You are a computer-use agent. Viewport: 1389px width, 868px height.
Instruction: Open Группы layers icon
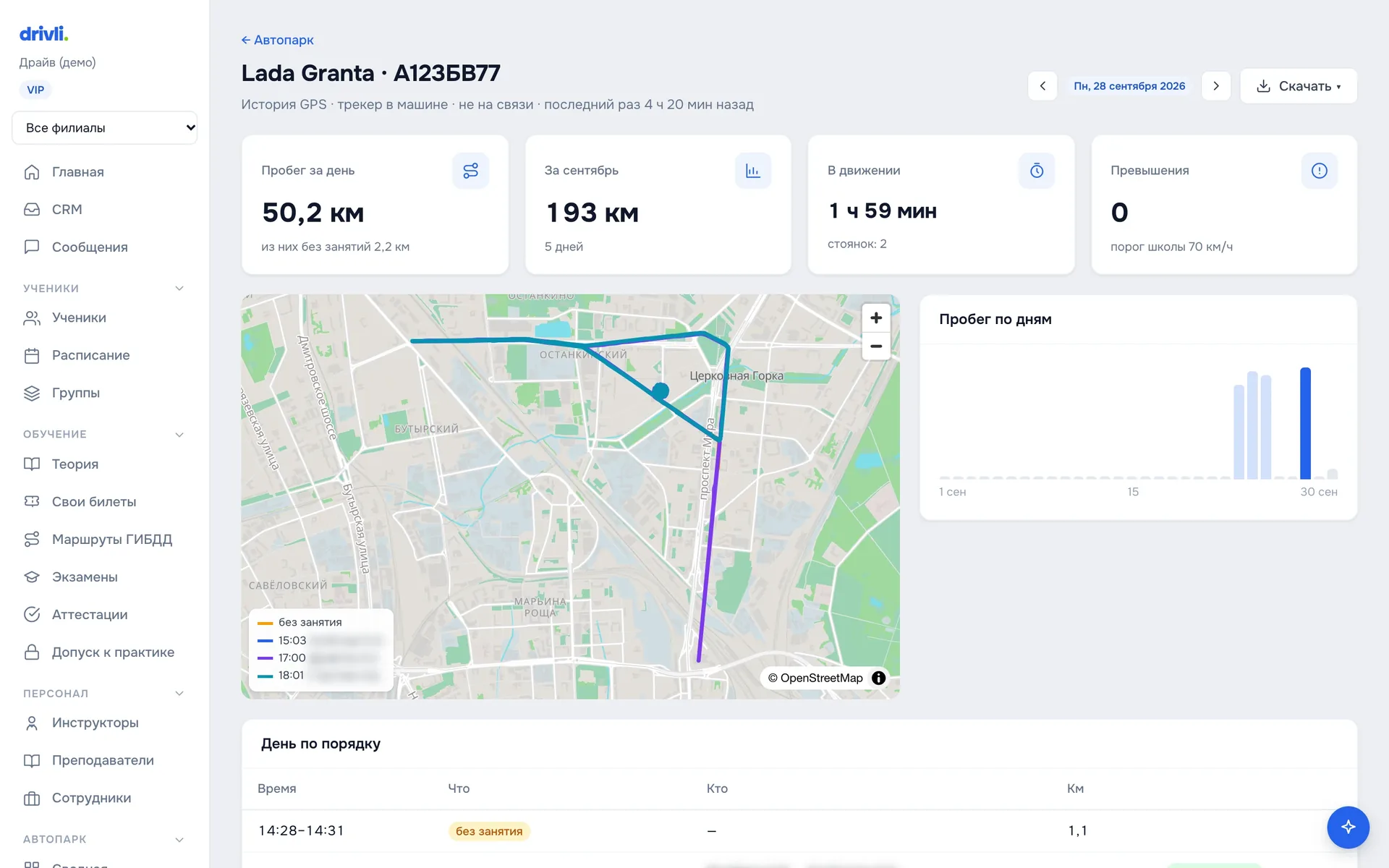tap(32, 393)
